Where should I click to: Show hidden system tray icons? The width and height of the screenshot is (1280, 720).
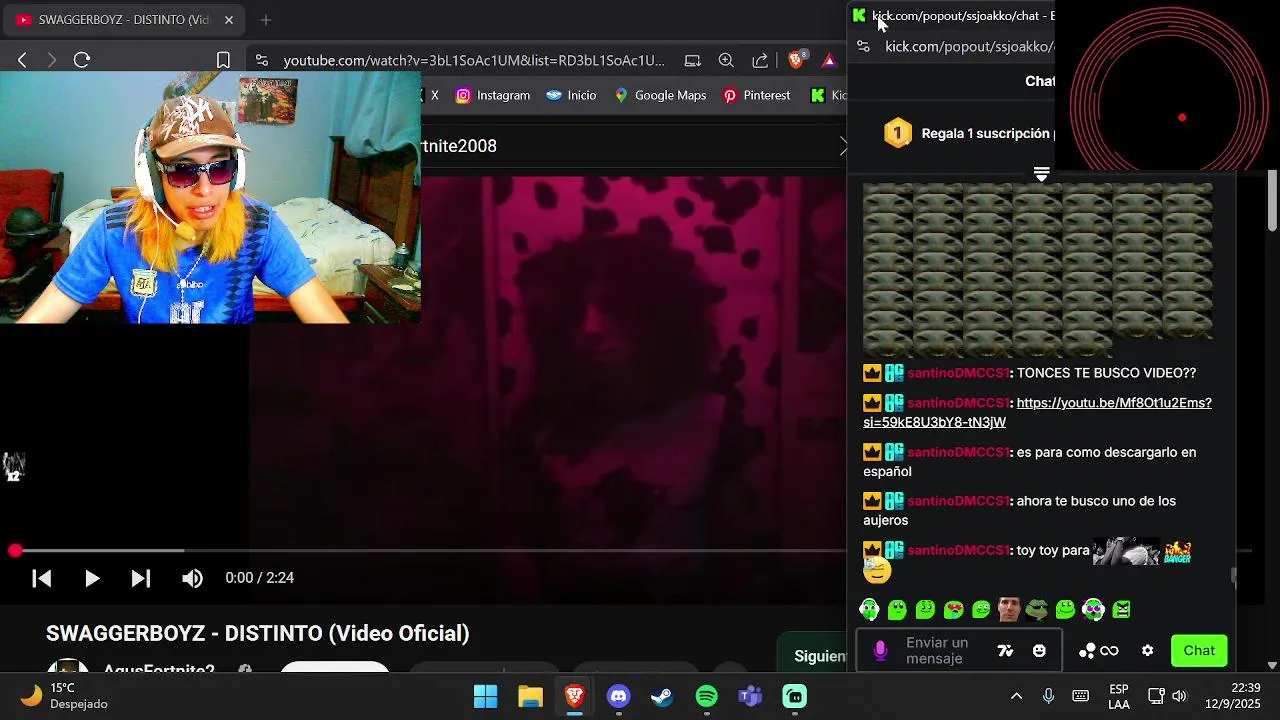tap(1016, 696)
